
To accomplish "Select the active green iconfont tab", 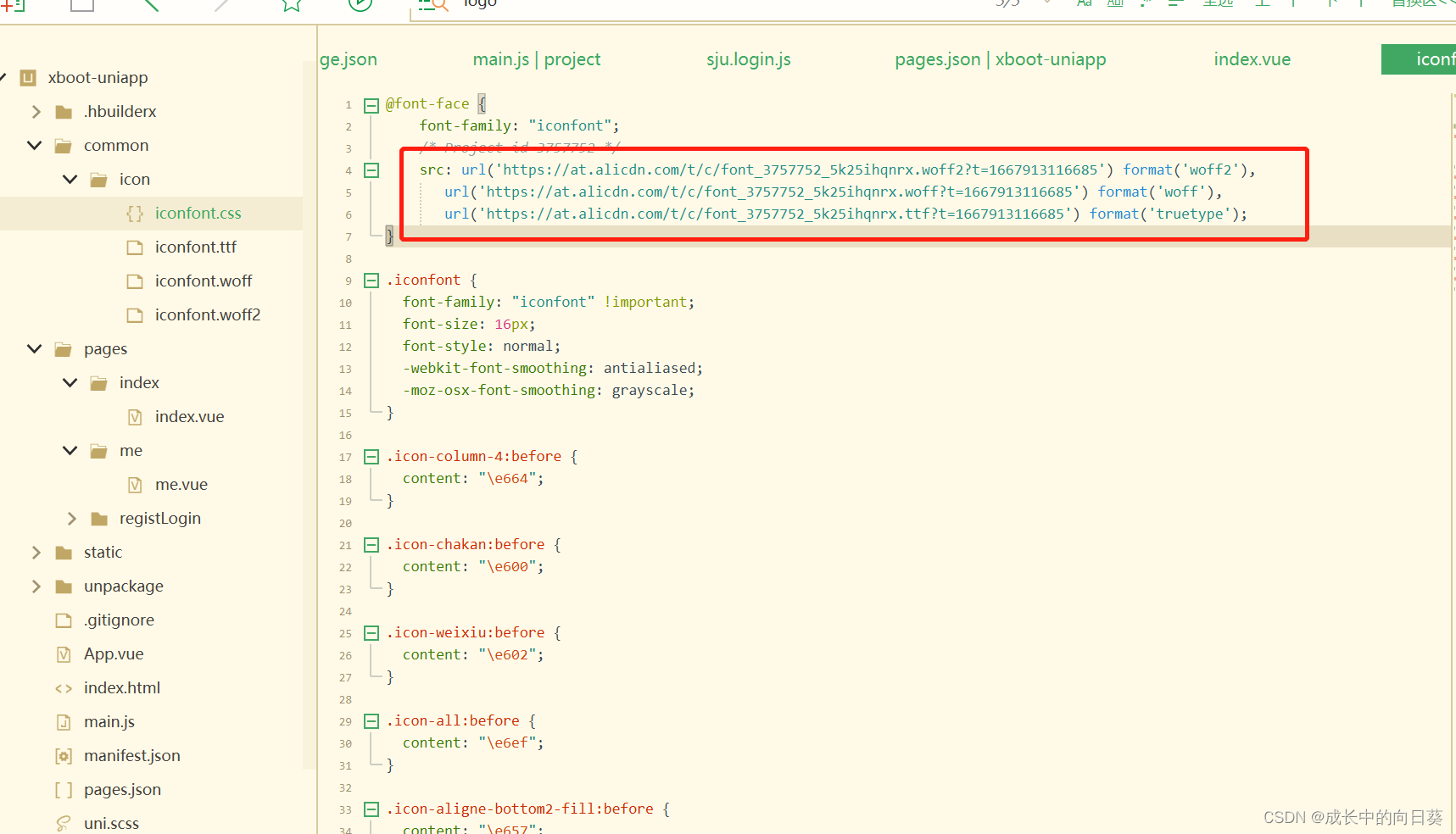I will pos(1419,59).
